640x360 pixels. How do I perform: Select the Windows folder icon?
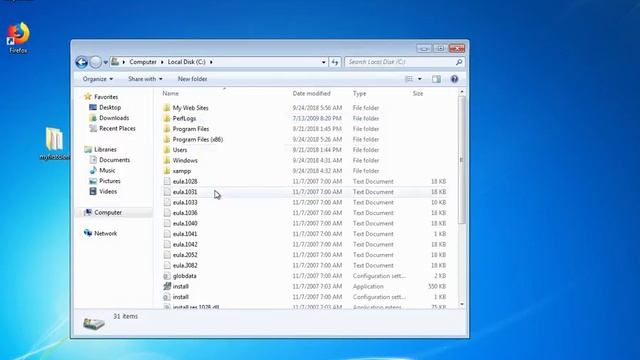(167, 160)
